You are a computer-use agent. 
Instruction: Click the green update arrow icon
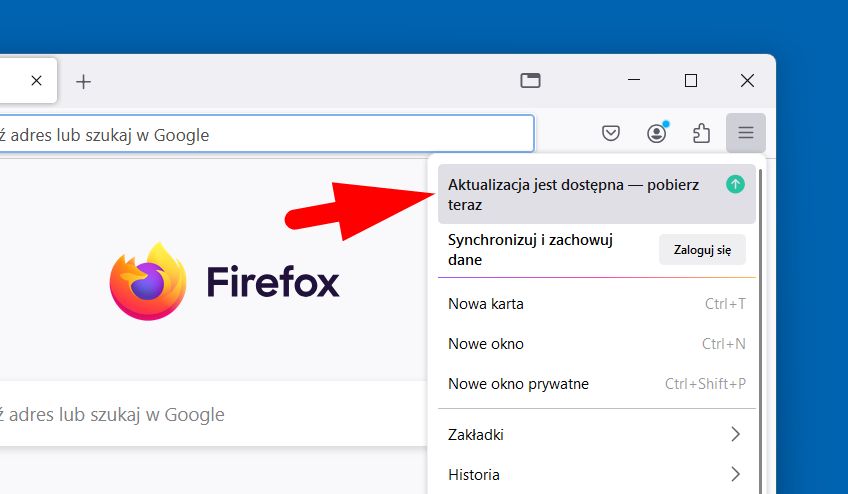[x=735, y=185]
